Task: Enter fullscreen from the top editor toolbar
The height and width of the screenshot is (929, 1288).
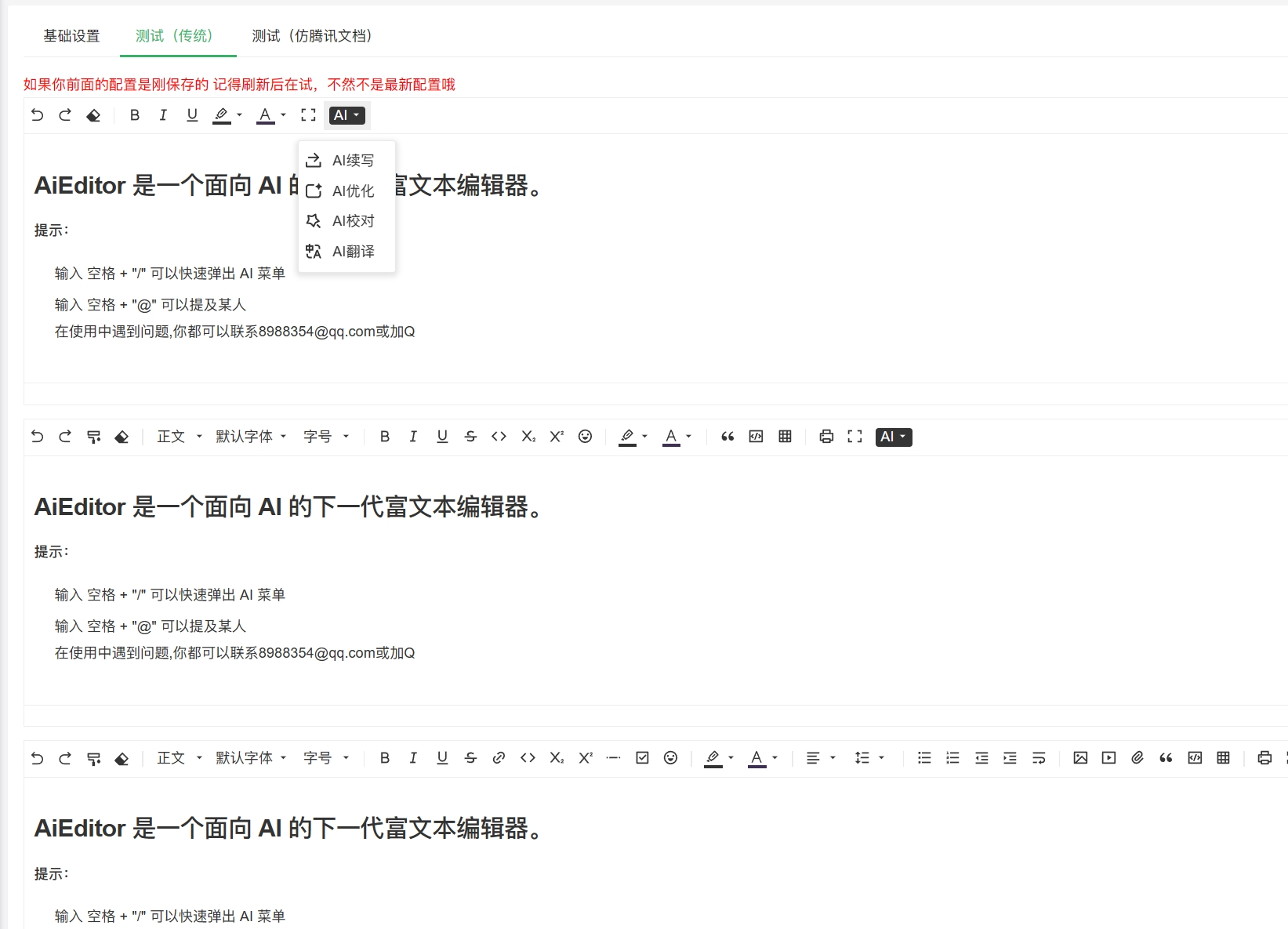Action: pos(309,115)
